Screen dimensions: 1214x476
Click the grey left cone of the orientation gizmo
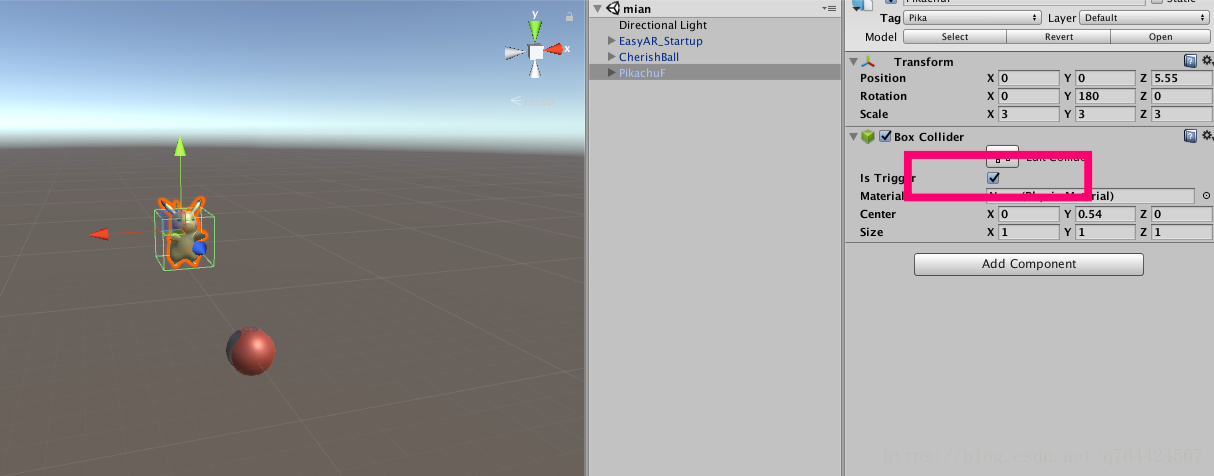pos(515,51)
